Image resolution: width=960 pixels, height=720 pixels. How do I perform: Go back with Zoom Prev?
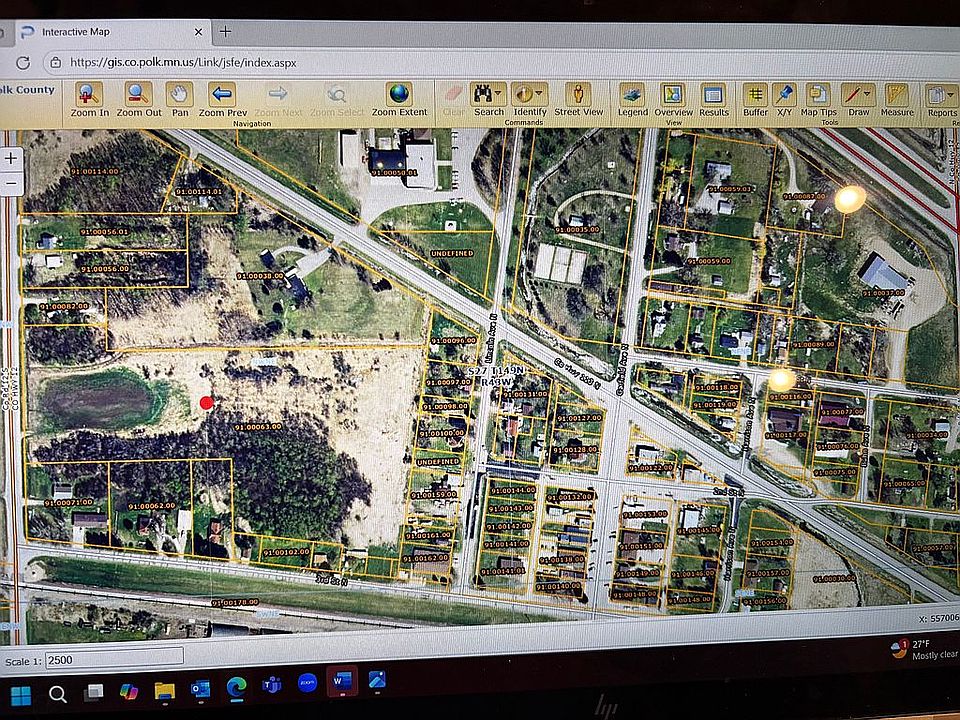click(222, 99)
